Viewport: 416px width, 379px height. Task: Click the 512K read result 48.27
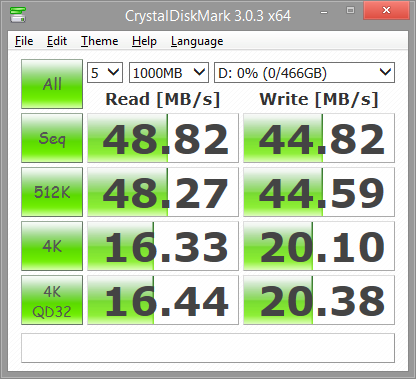tap(163, 192)
